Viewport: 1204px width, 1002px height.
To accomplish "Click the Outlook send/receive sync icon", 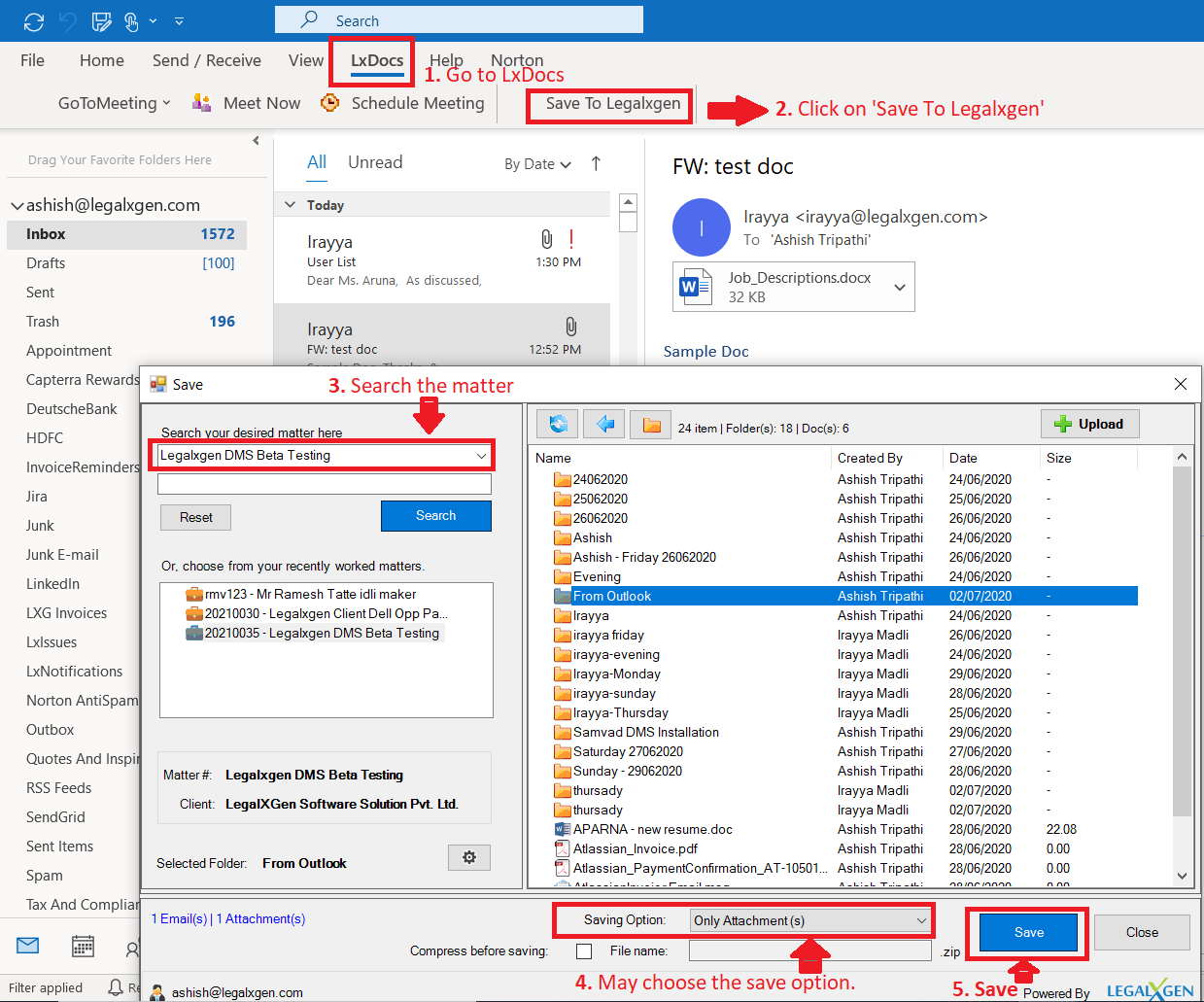I will click(34, 20).
